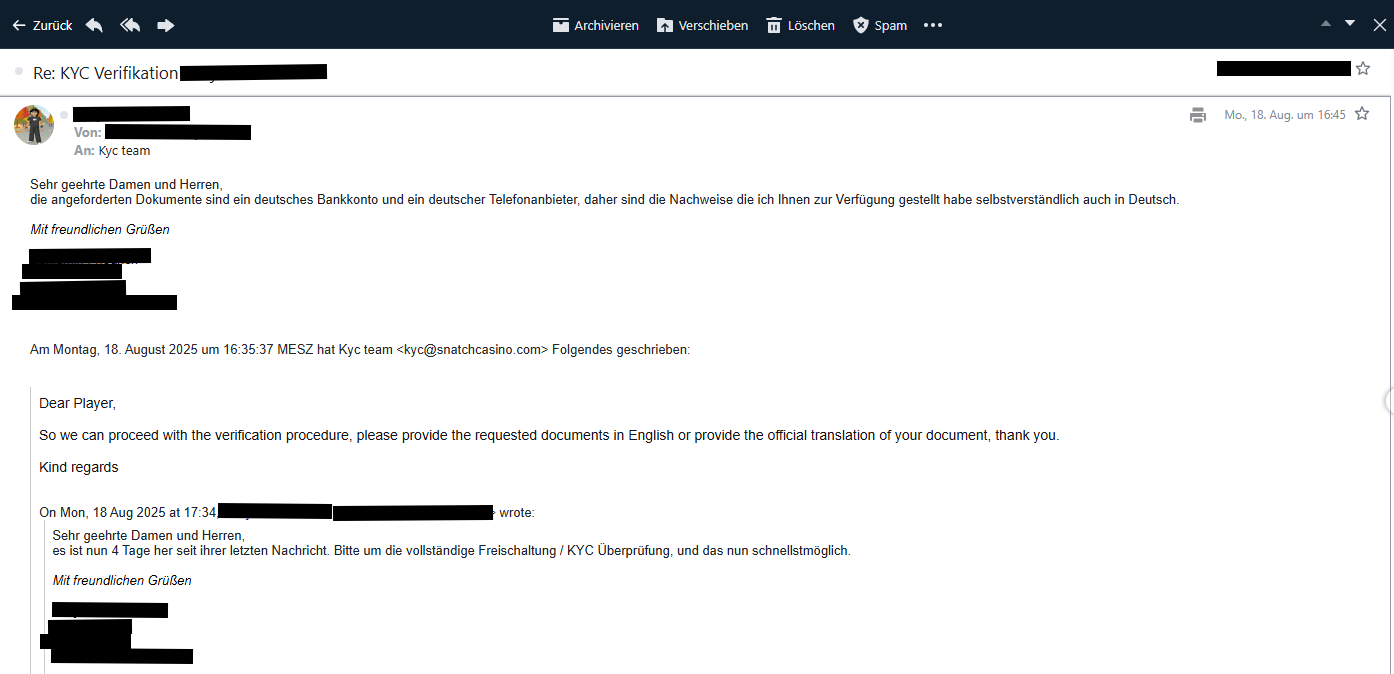Image resolution: width=1394 pixels, height=674 pixels.
Task: Close the email view with X
Action: pos(1379,25)
